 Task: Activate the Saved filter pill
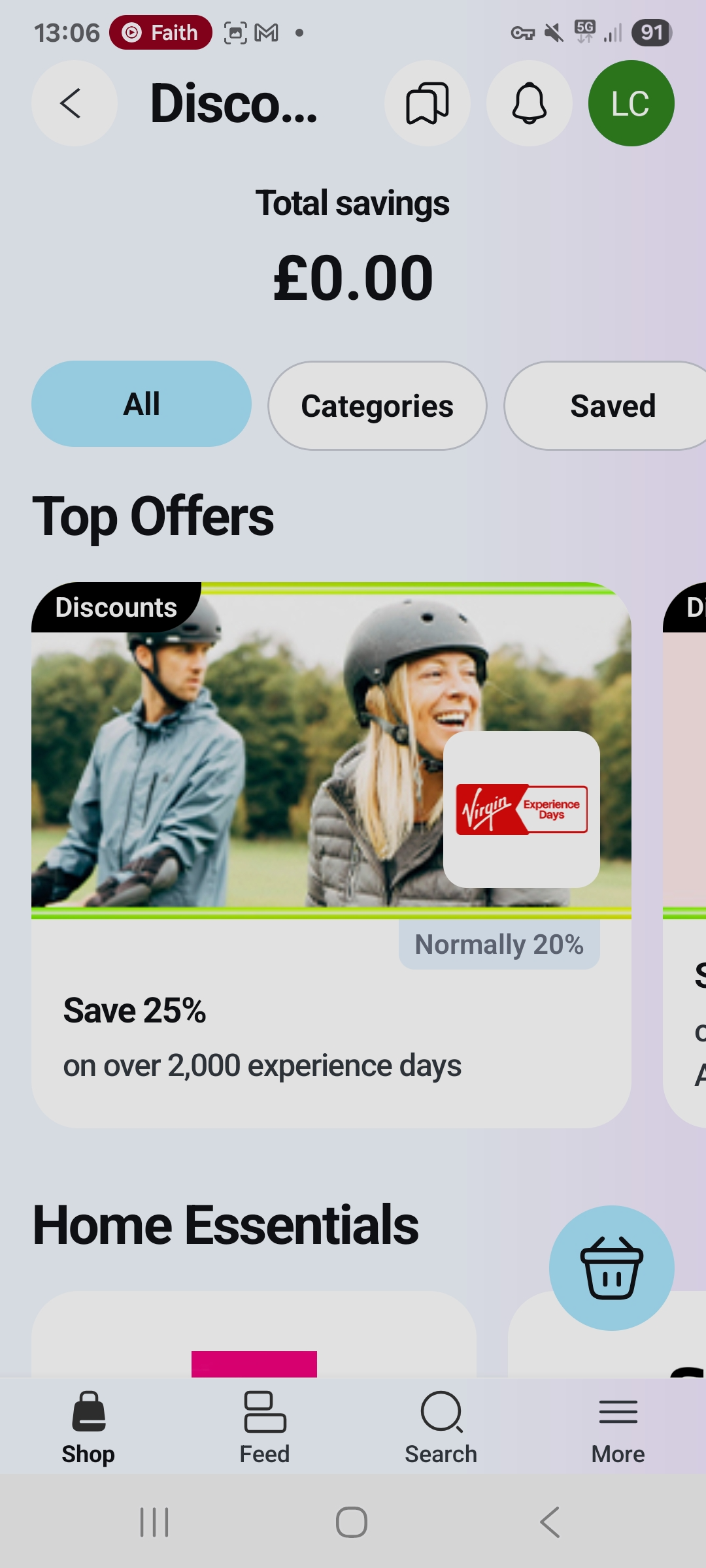[x=613, y=405]
